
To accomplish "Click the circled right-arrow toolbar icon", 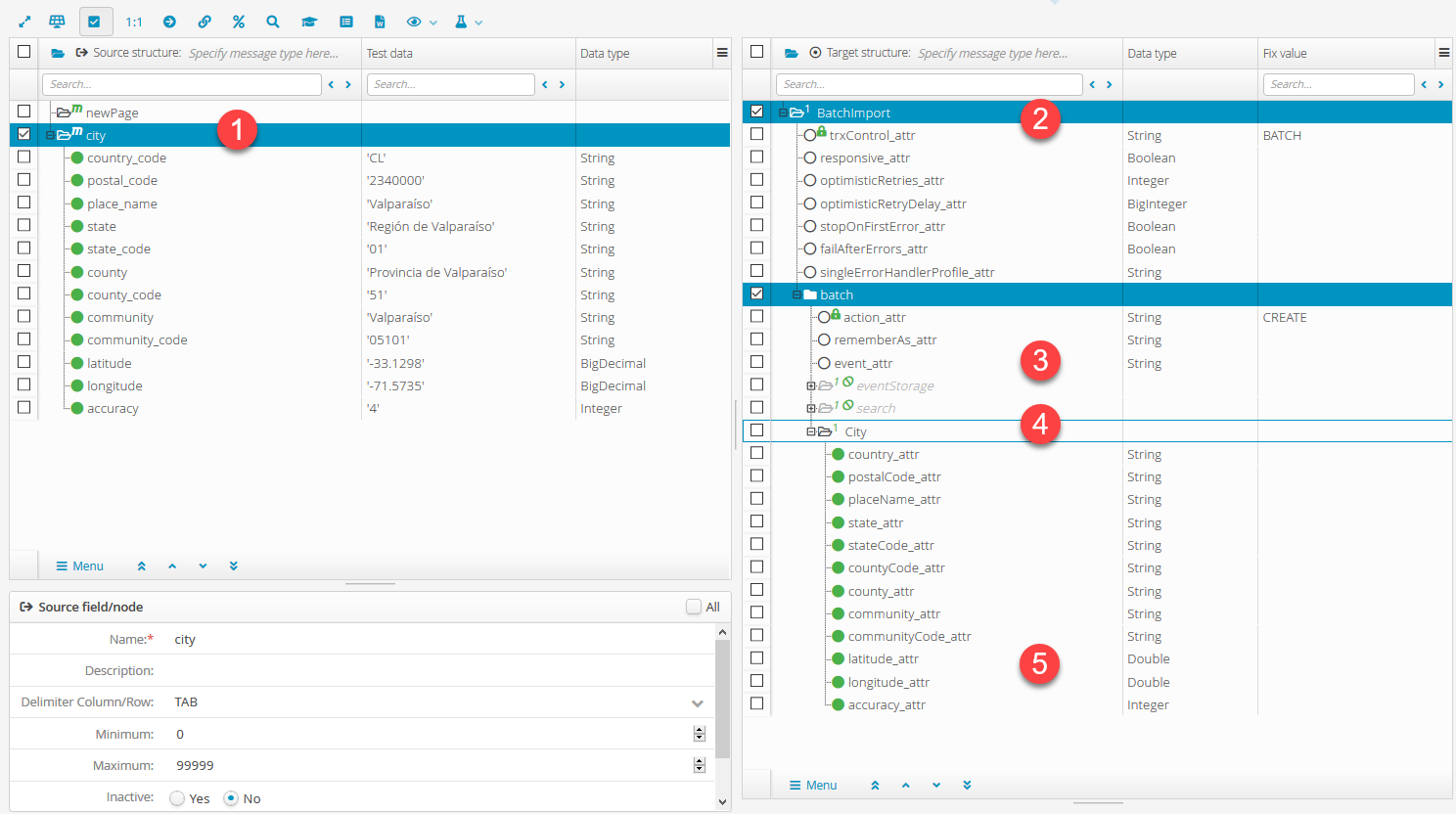I will (169, 22).
